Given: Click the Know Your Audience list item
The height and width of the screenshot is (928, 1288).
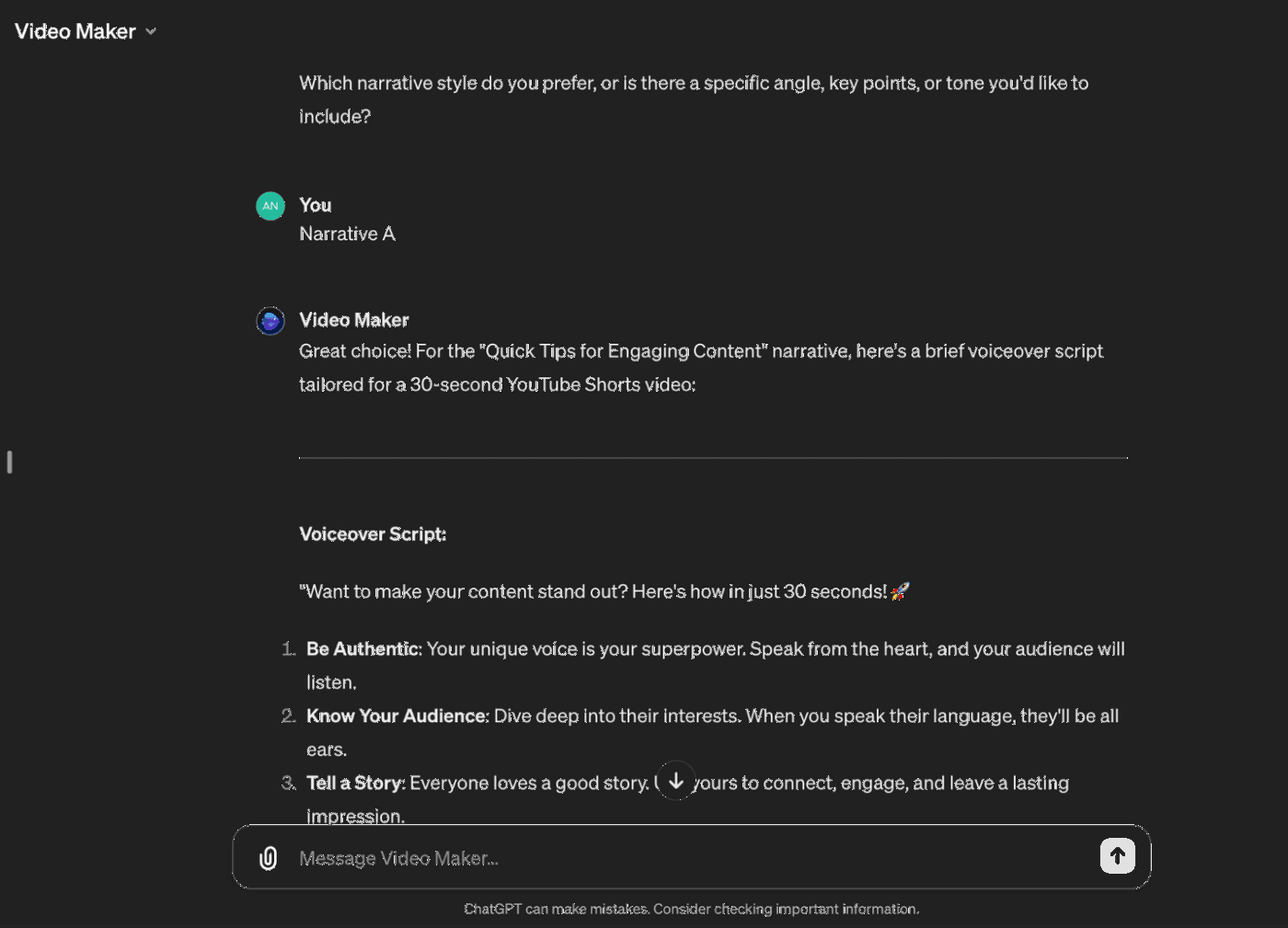Looking at the screenshot, I should click(397, 716).
